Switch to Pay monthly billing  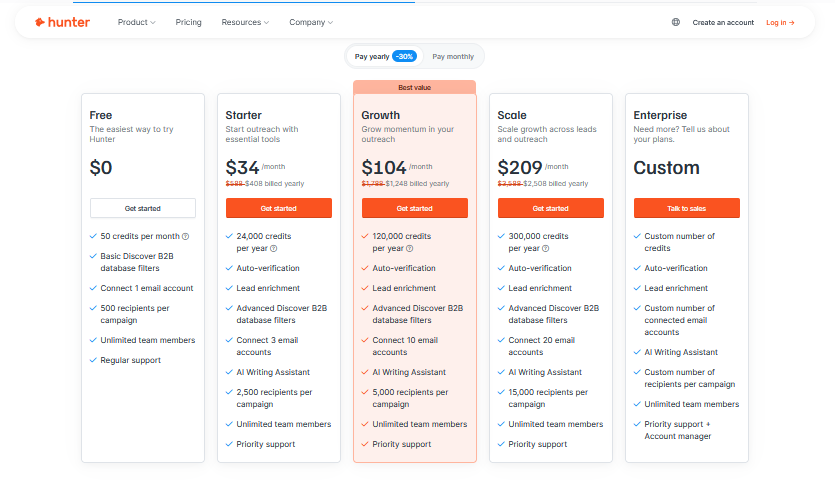(453, 56)
